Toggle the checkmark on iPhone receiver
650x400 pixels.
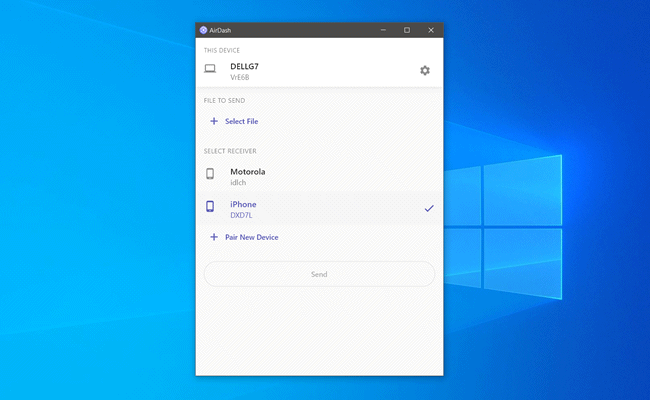(x=429, y=208)
